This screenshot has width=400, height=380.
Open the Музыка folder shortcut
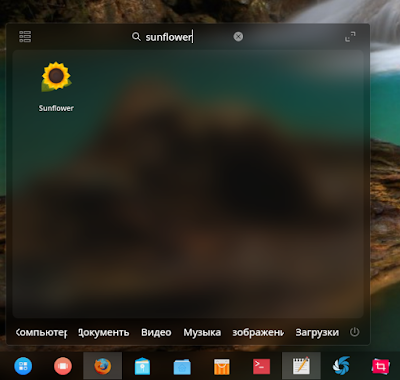click(x=202, y=332)
